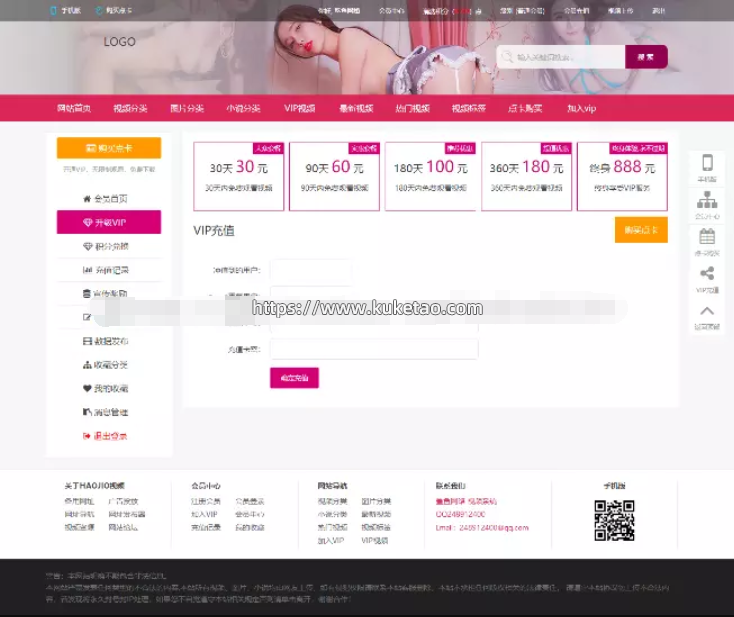Open 消息管理 in the member sidebar
This screenshot has height=617, width=734.
109,412
